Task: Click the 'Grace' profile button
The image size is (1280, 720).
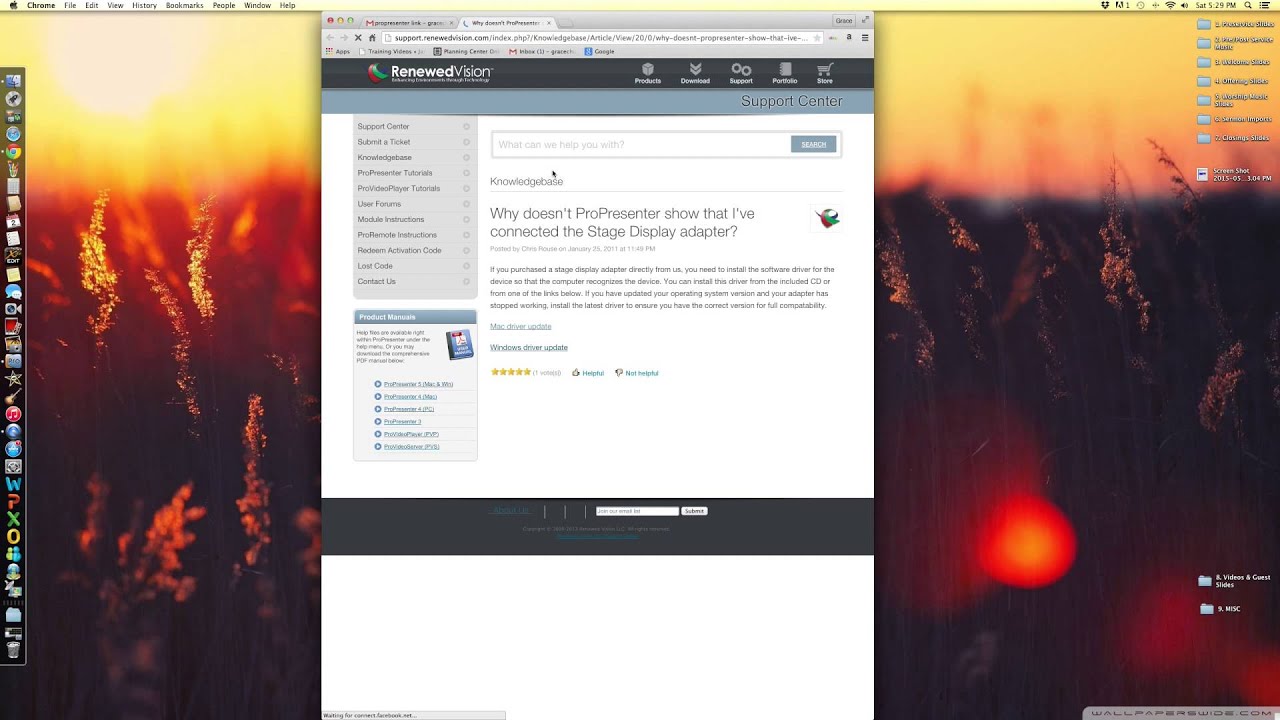Action: point(844,20)
